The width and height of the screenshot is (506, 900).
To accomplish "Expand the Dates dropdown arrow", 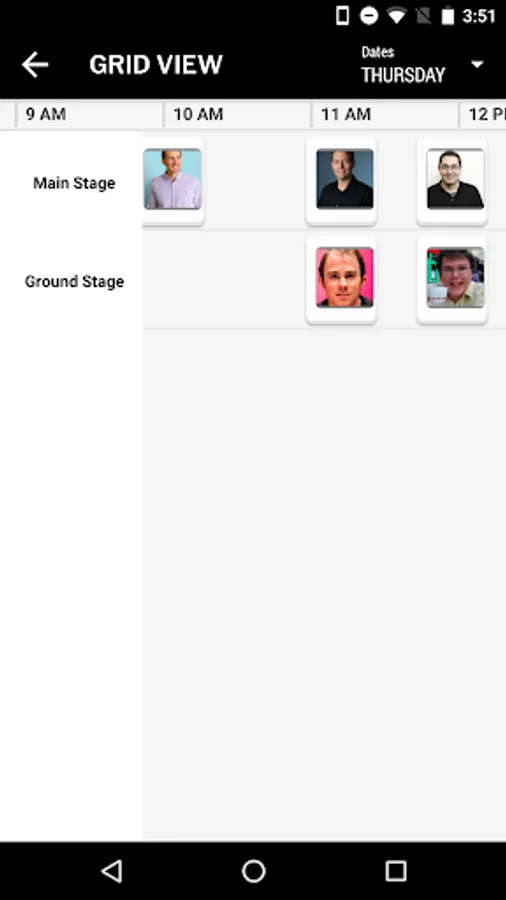I will [x=477, y=64].
